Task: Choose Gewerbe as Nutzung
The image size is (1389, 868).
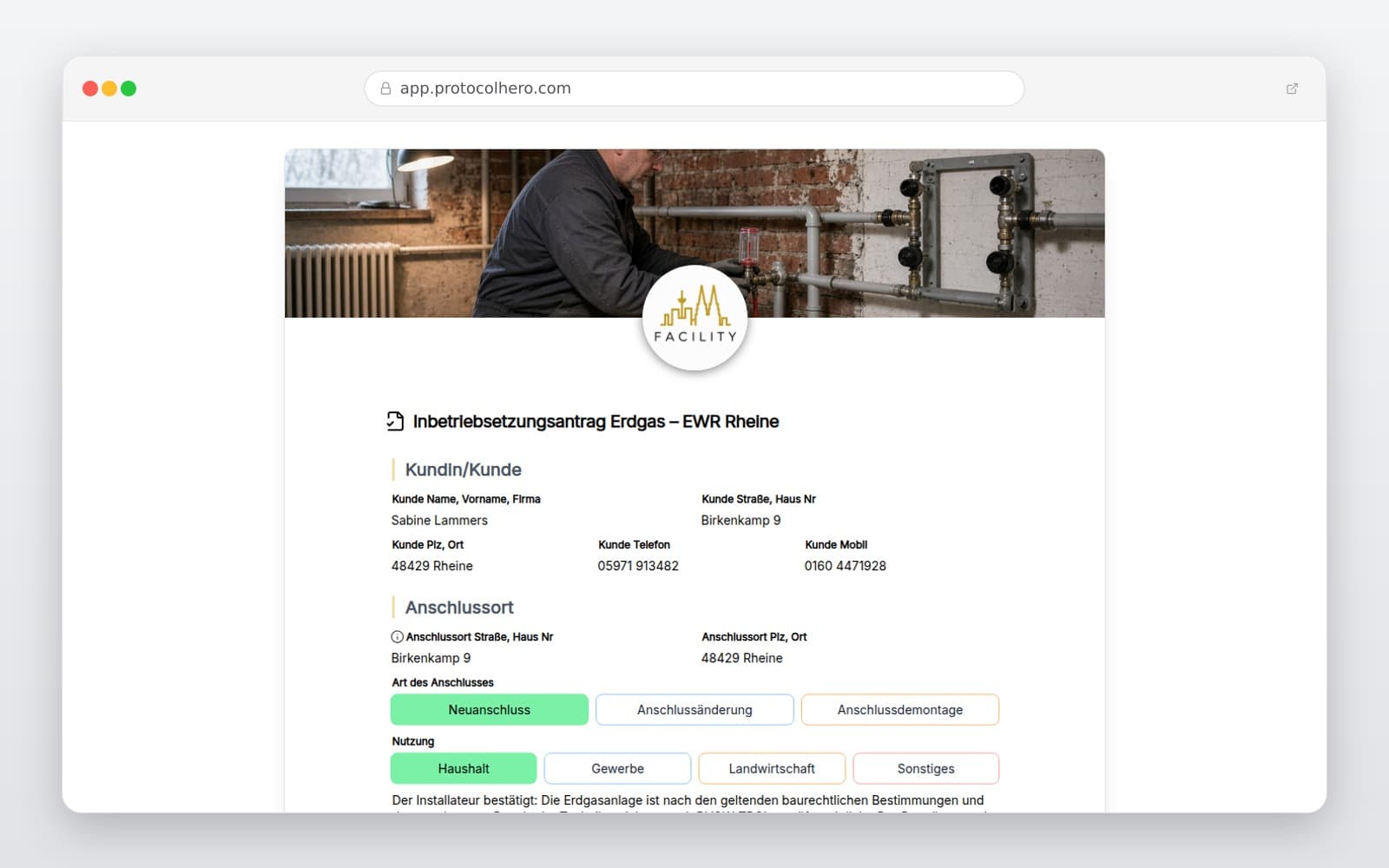Action: [618, 769]
